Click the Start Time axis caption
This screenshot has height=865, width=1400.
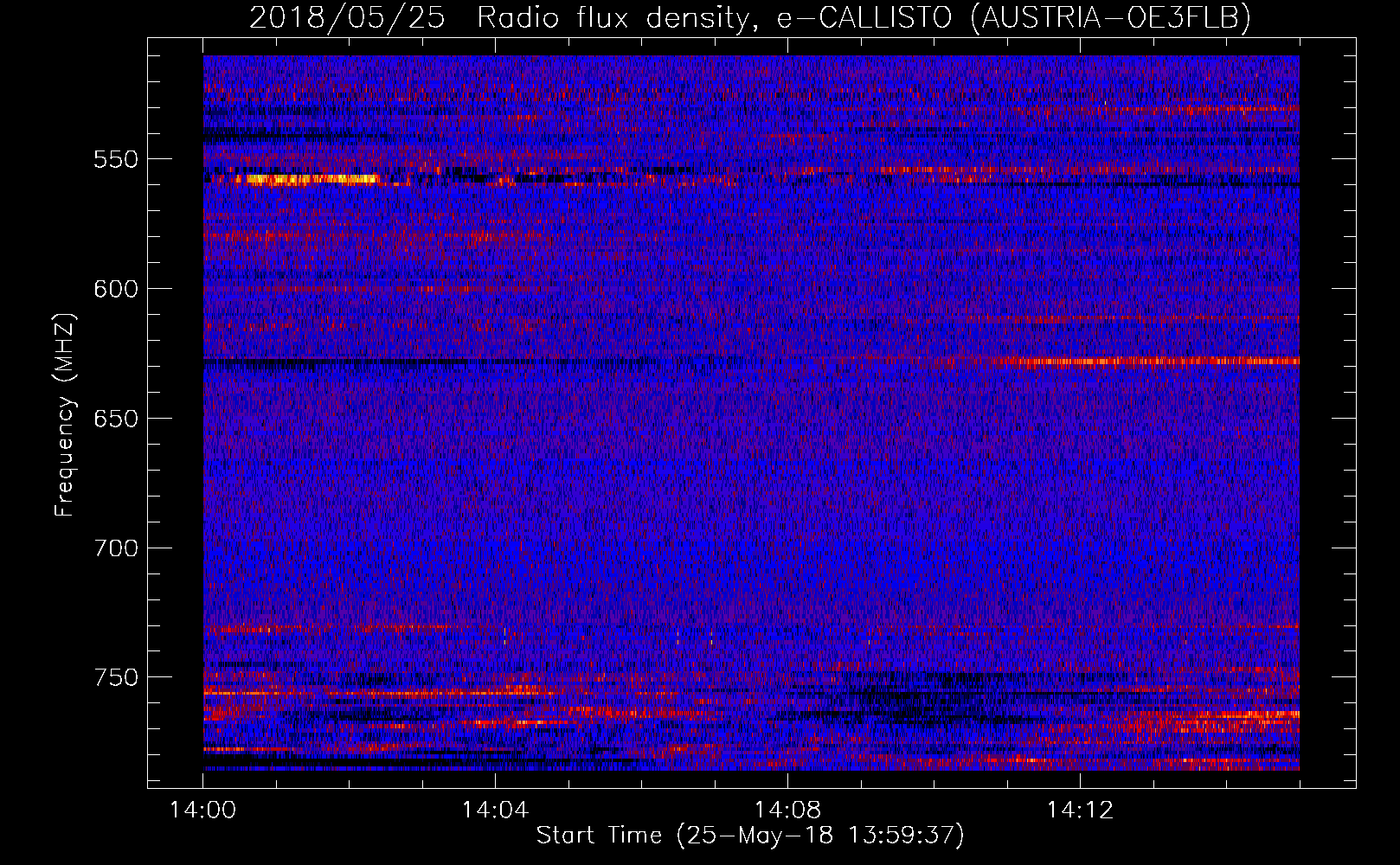750,836
